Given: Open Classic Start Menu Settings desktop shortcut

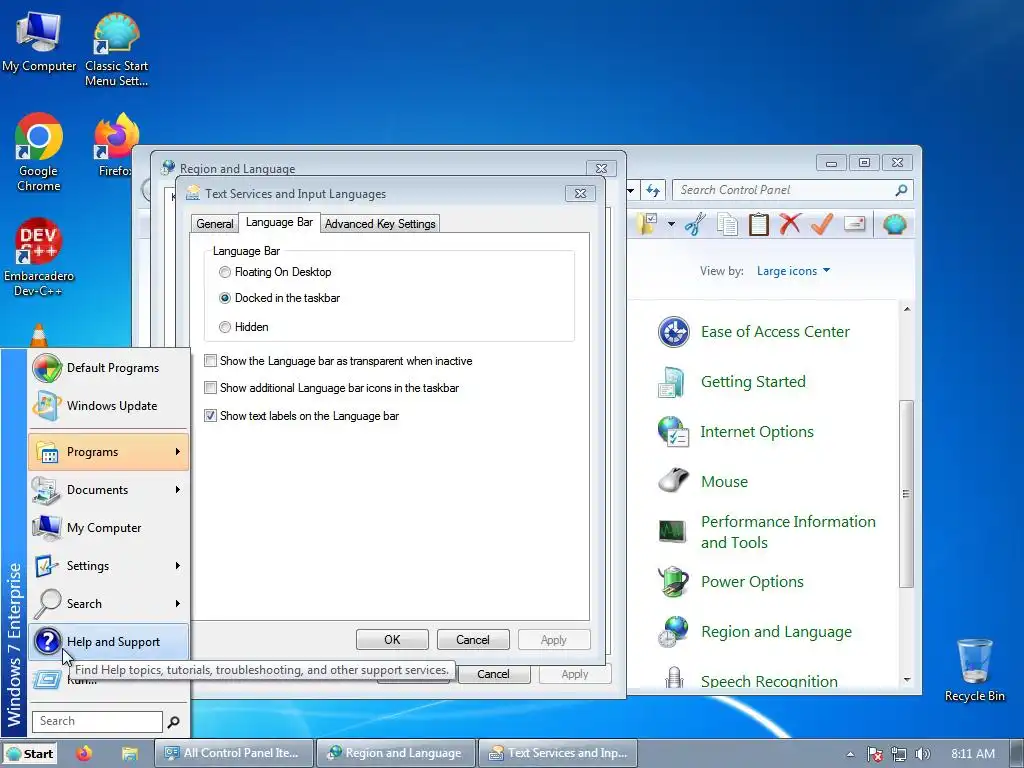Looking at the screenshot, I should point(116,49).
